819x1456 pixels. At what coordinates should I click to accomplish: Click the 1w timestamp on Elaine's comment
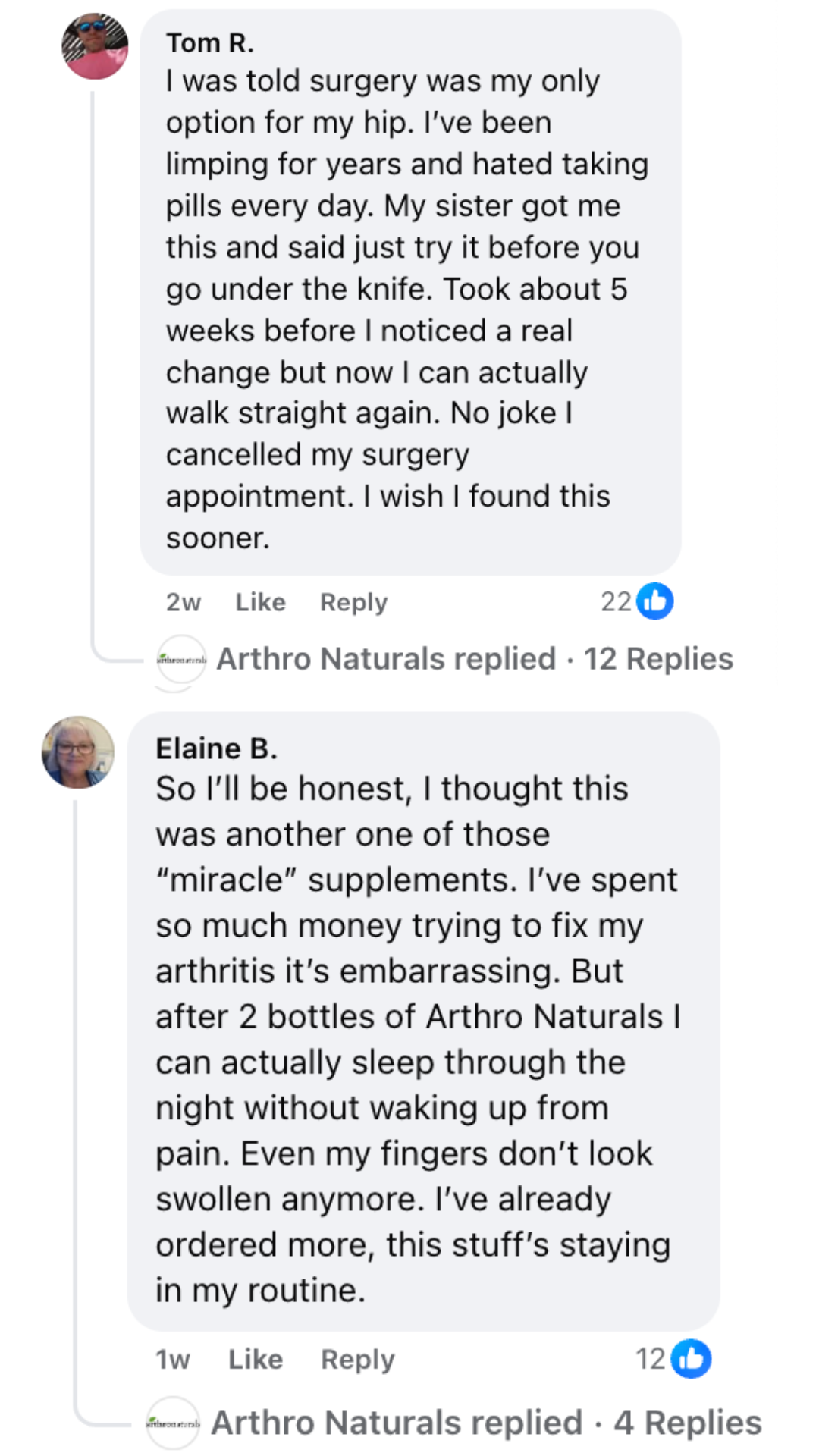(173, 1359)
